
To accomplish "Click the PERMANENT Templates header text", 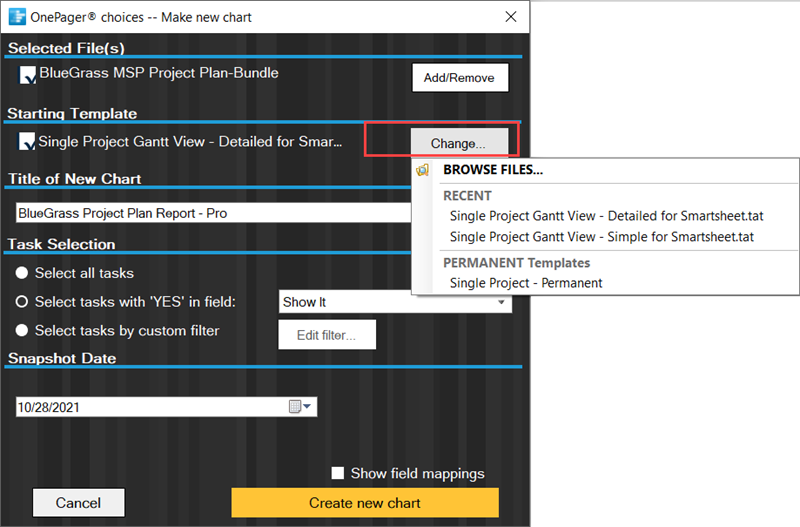I will click(516, 263).
